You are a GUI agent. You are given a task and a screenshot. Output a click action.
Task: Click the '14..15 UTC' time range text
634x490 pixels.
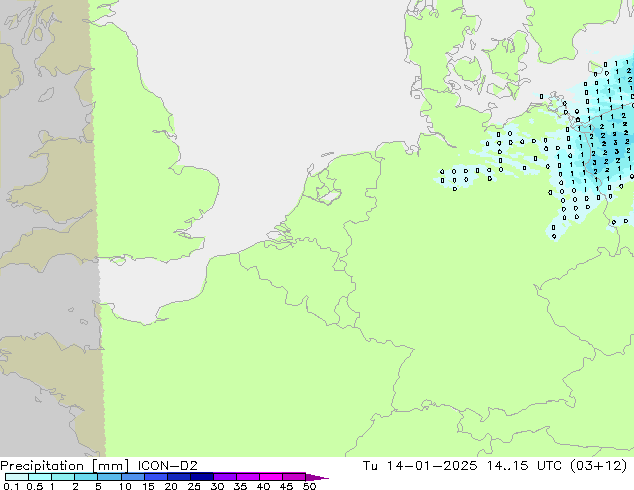click(x=524, y=466)
